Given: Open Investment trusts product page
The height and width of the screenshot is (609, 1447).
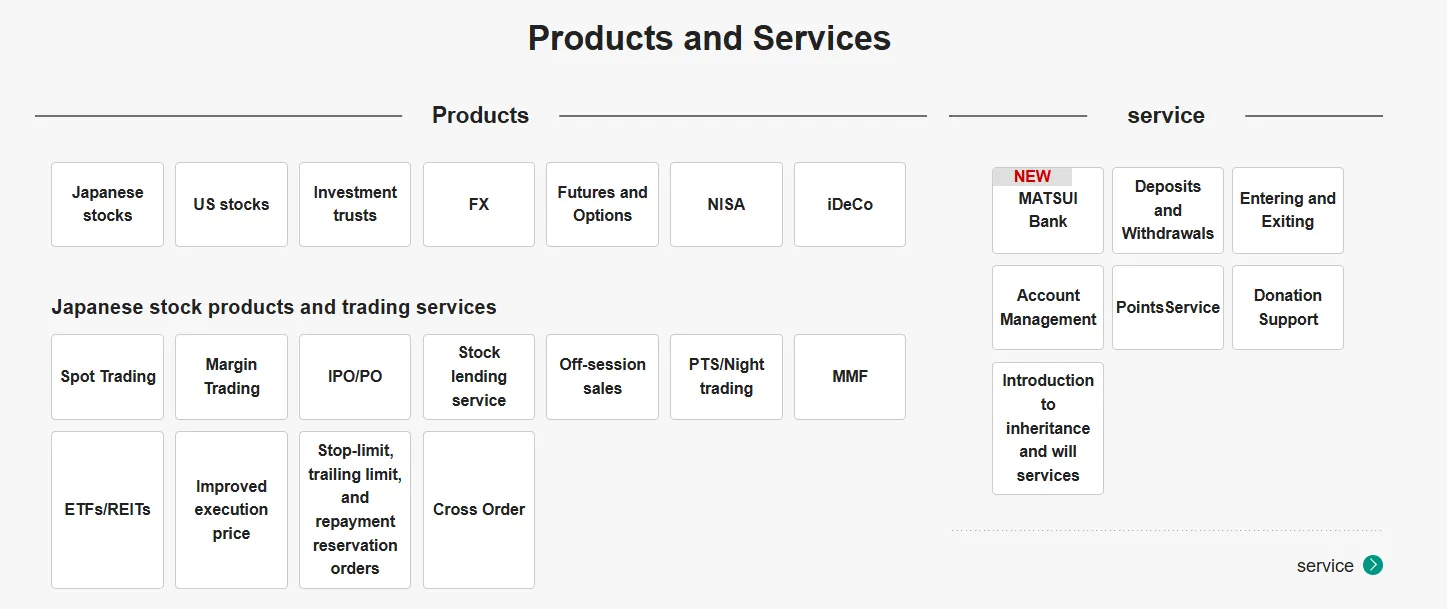Looking at the screenshot, I should (355, 204).
